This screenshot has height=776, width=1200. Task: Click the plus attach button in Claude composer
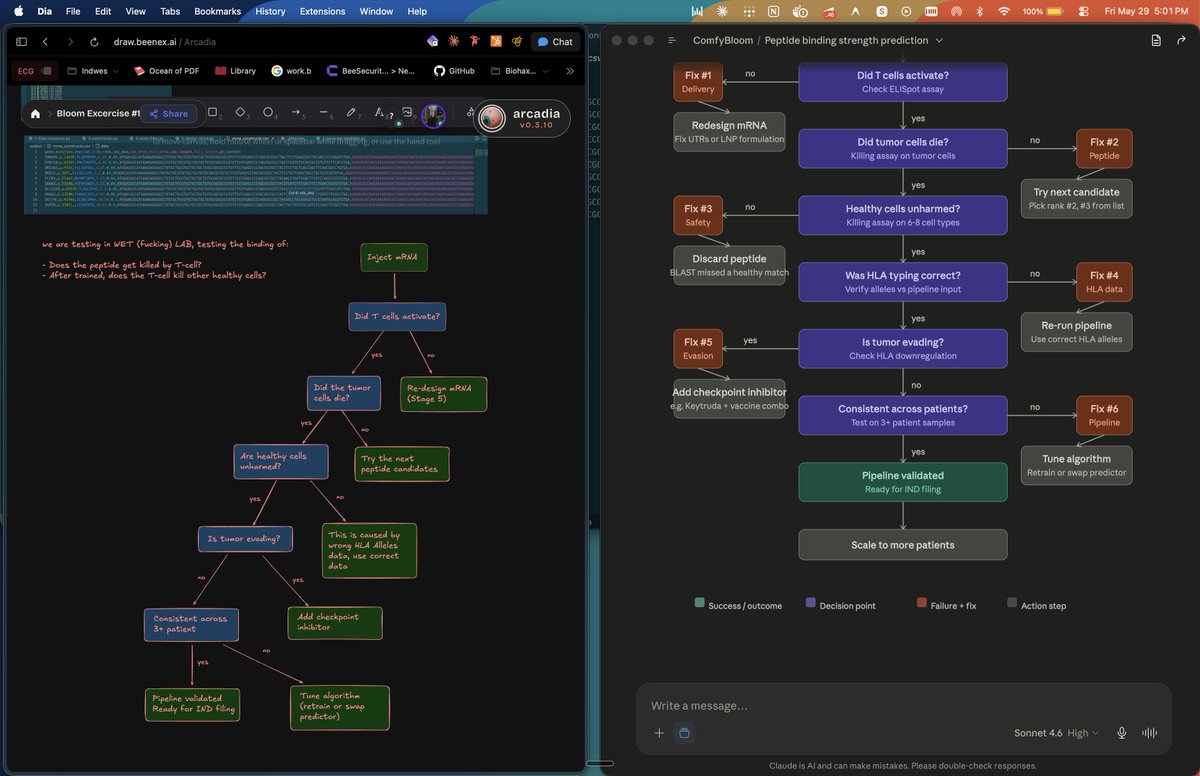[x=659, y=733]
